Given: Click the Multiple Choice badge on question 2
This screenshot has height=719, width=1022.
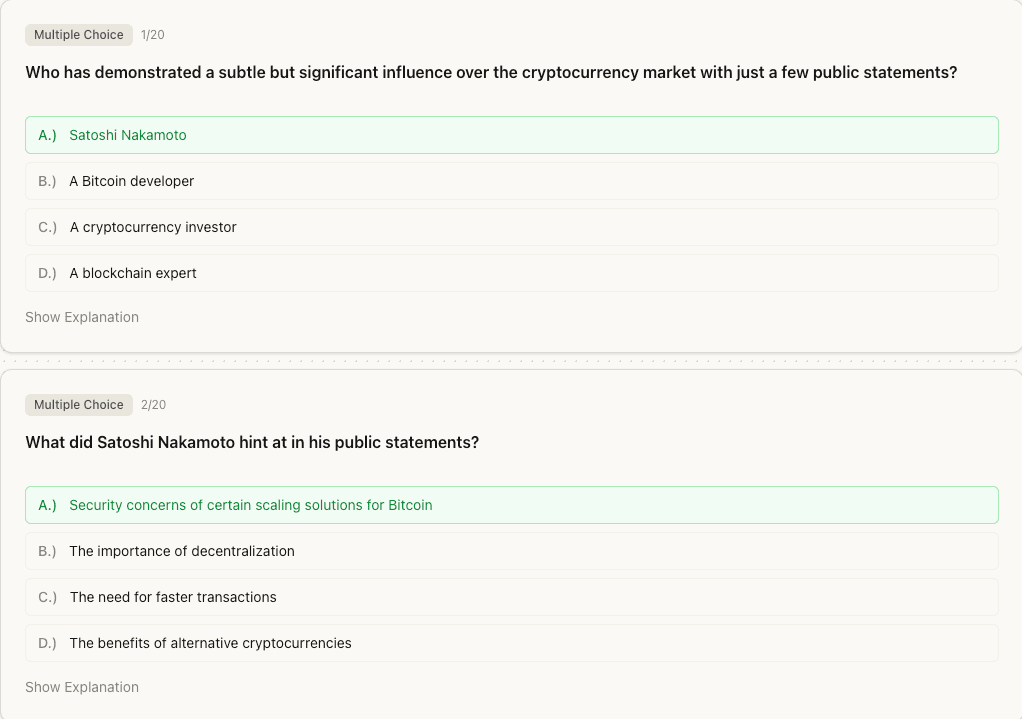Looking at the screenshot, I should pos(79,404).
